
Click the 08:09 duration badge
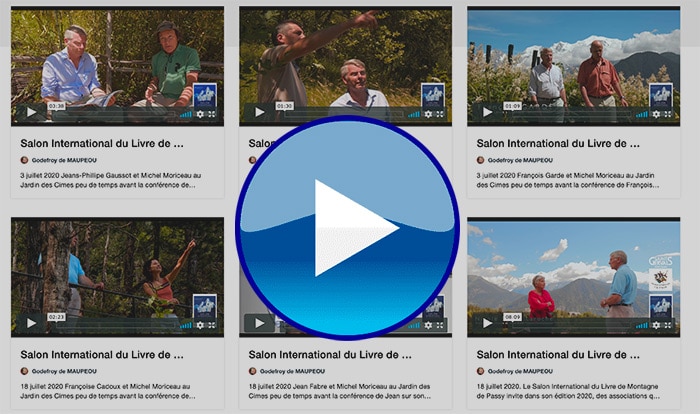click(512, 317)
